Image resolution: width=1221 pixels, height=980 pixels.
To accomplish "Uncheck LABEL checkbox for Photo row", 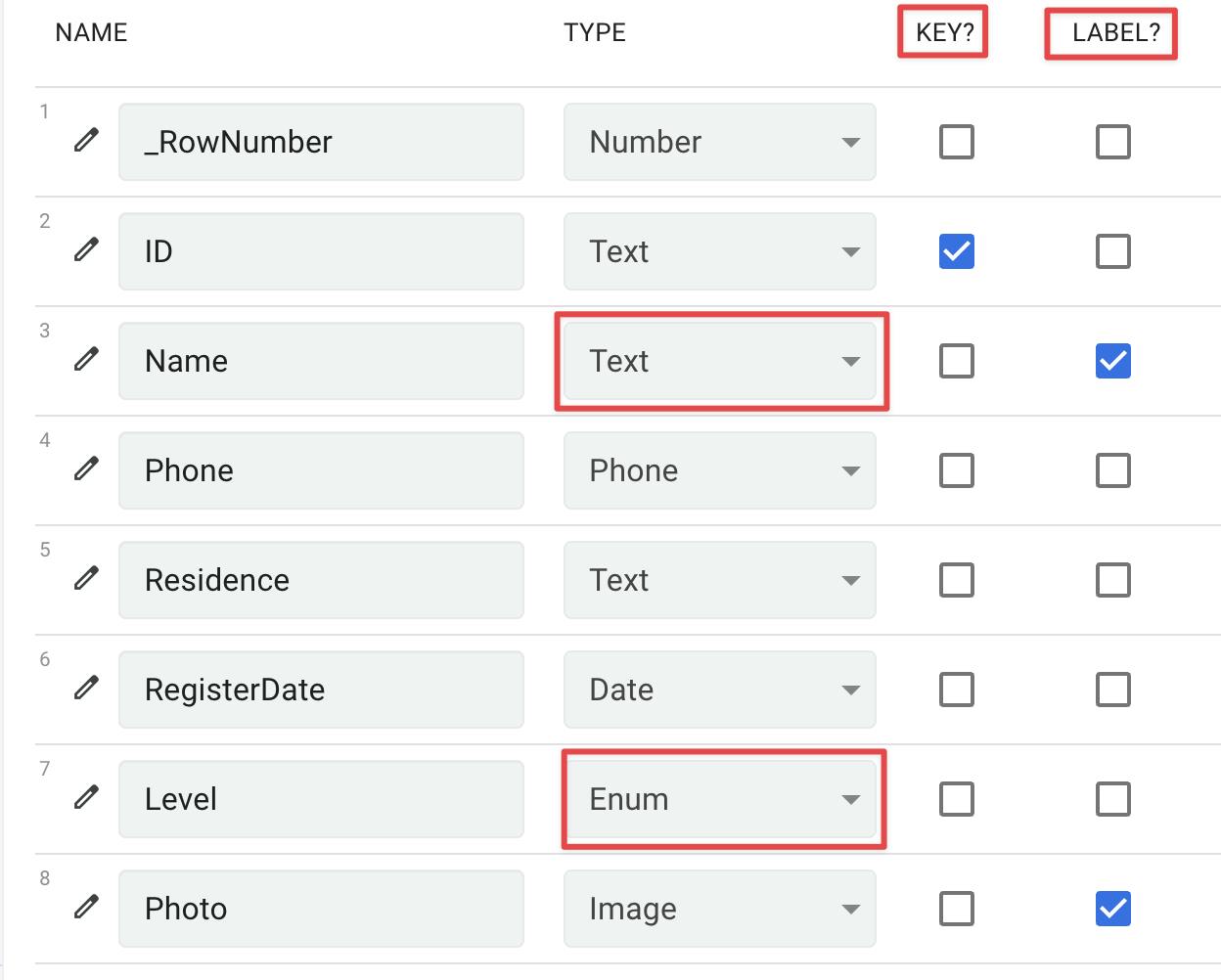I will point(1112,909).
